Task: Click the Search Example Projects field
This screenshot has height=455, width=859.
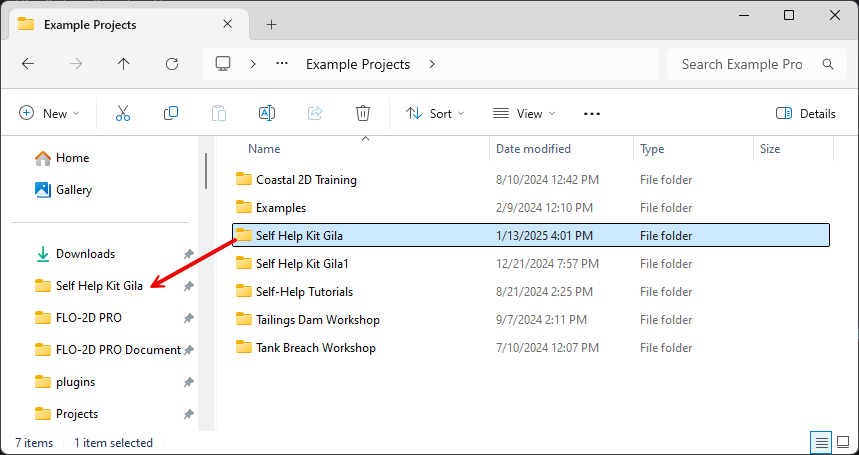Action: coord(742,64)
